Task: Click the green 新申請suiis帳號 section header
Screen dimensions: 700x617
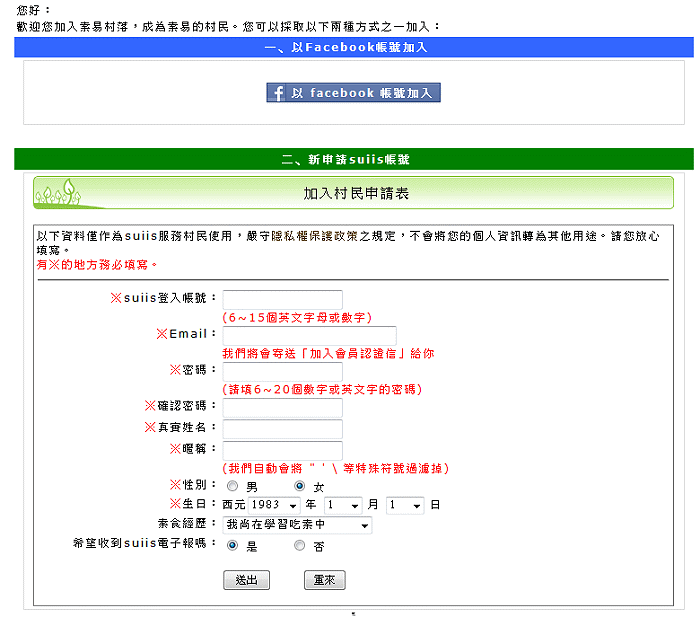Action: click(353, 159)
